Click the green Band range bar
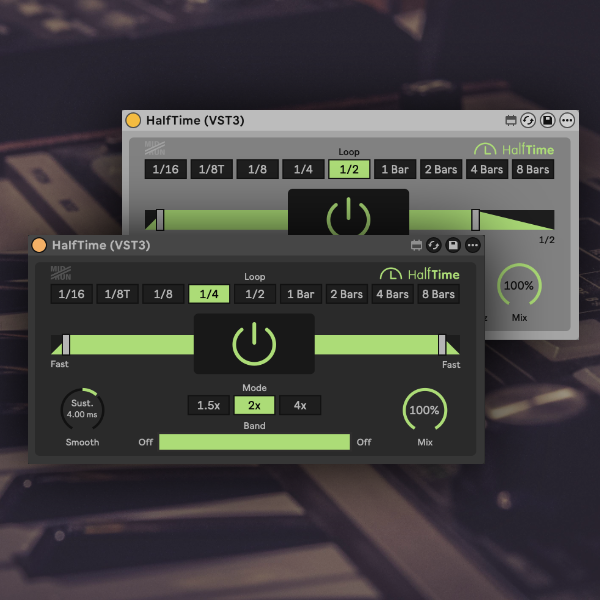 (254, 442)
